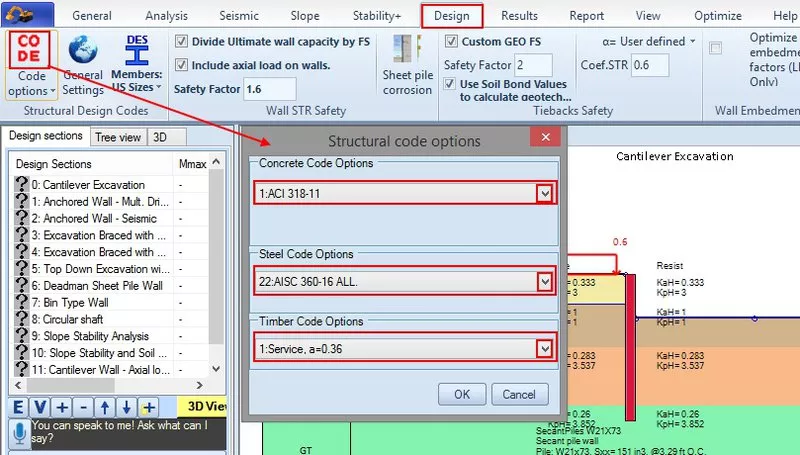The image size is (800, 455).
Task: Click the DES Members steel section icon
Action: click(x=137, y=49)
